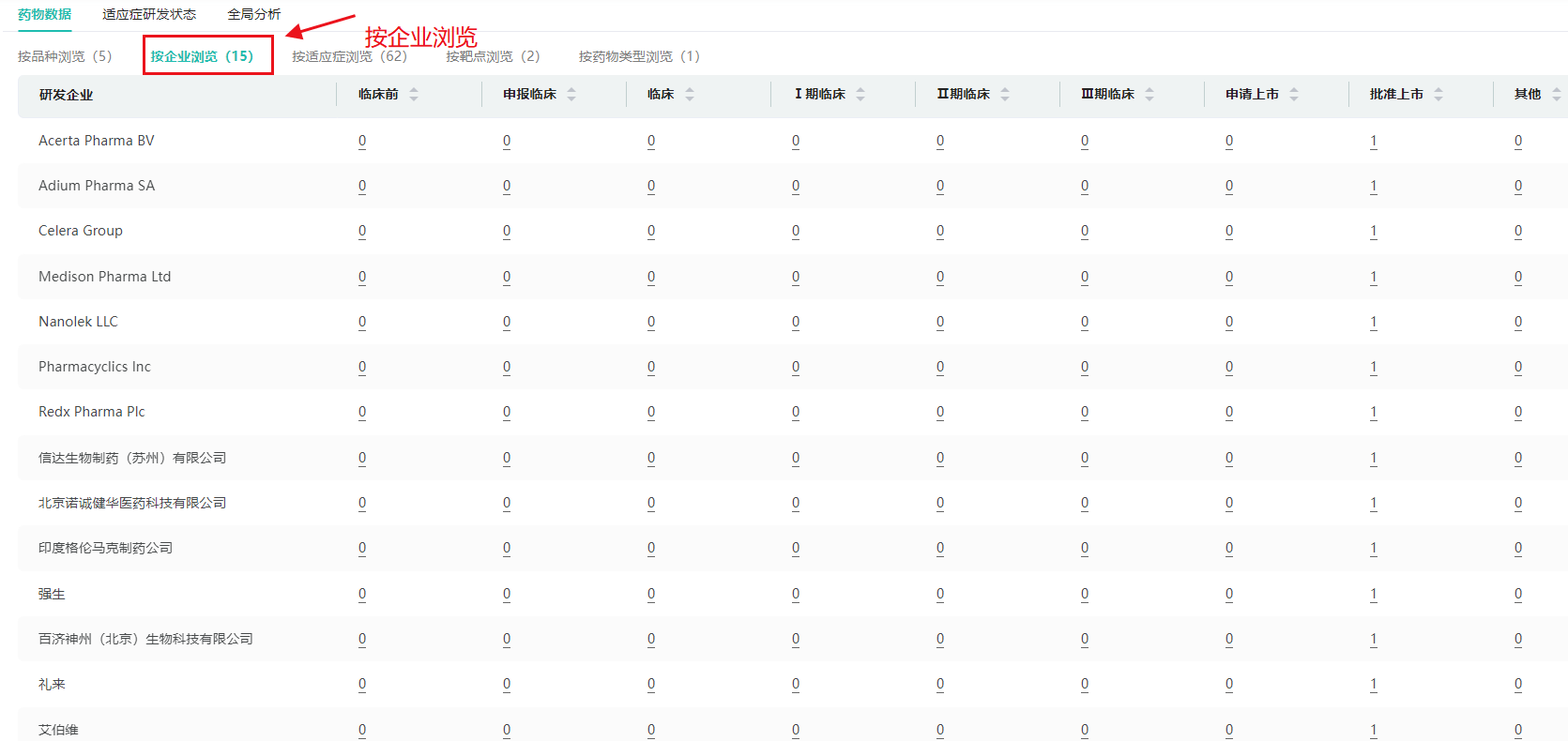Image resolution: width=1568 pixels, height=741 pixels.
Task: Sort by the 临床 column arrows
Action: tap(690, 95)
